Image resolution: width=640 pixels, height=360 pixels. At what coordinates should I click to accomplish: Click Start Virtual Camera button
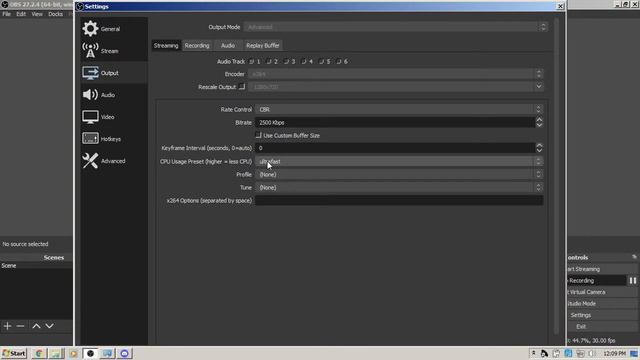point(602,292)
